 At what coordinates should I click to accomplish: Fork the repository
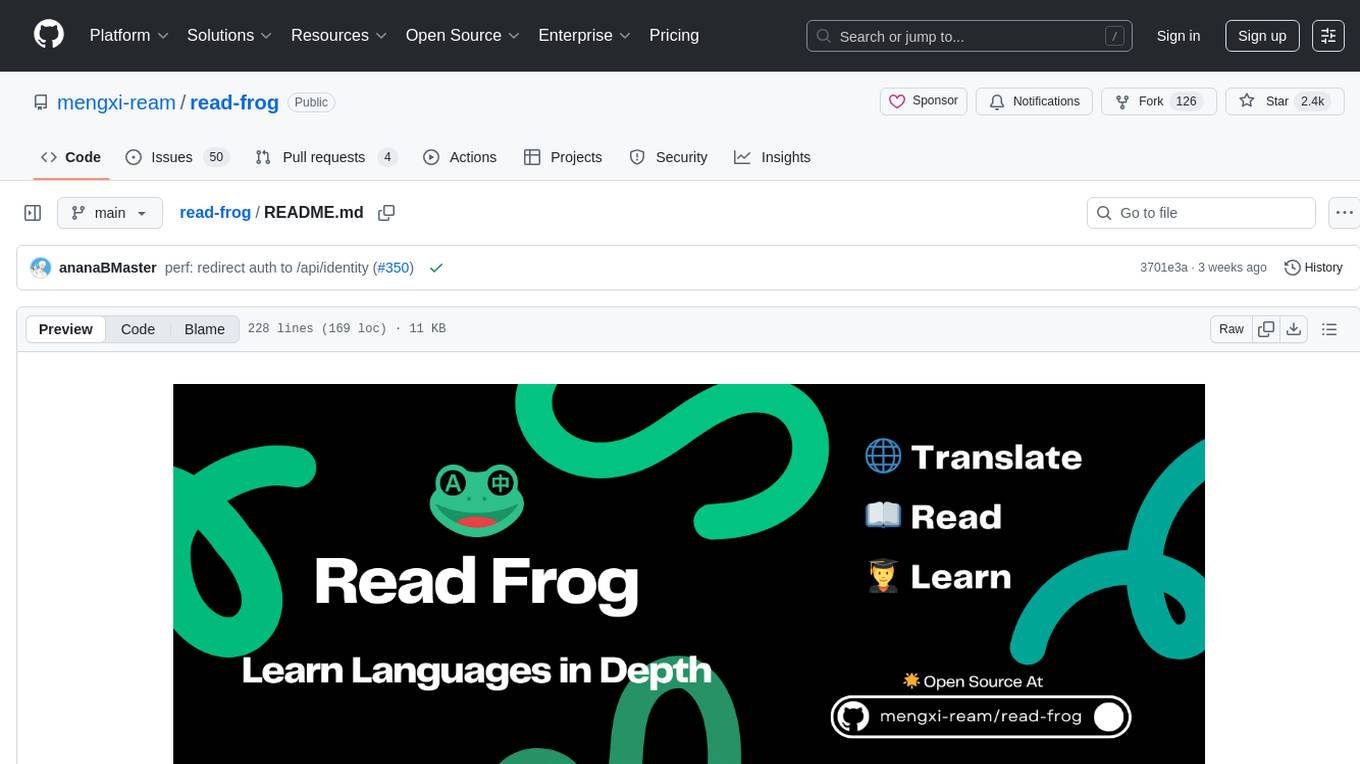(x=1158, y=101)
